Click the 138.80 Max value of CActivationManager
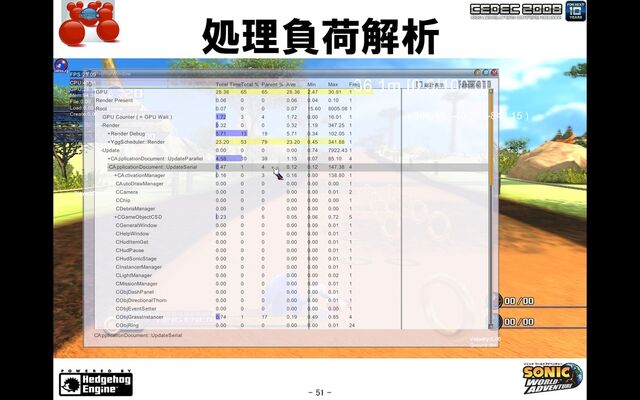 pos(336,176)
